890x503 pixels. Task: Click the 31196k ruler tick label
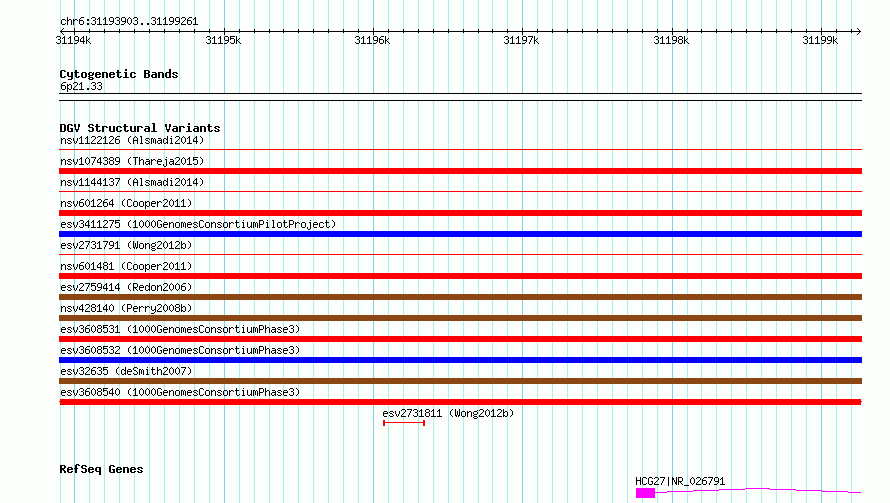click(372, 40)
